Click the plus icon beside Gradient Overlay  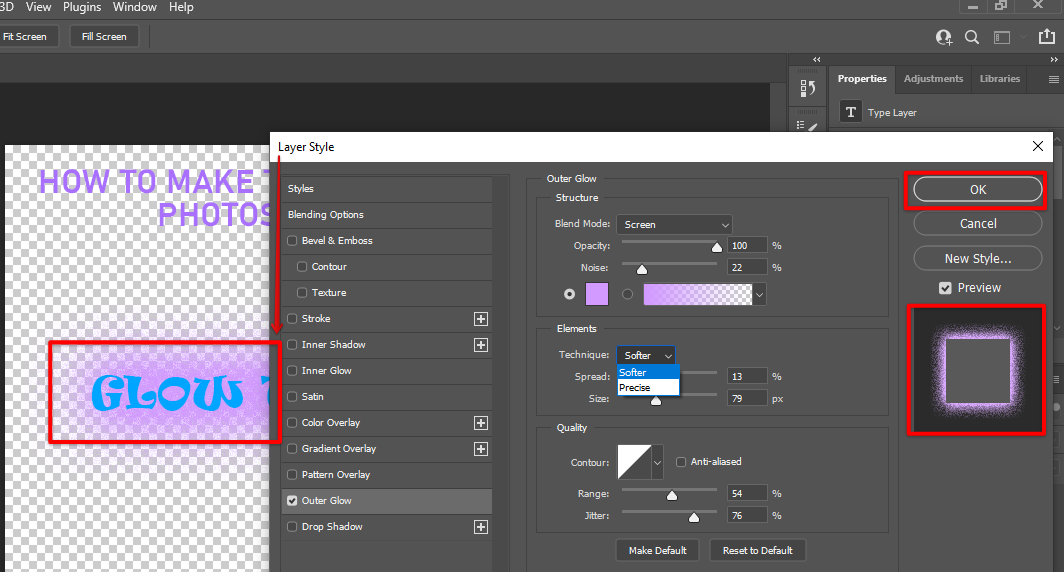point(481,449)
